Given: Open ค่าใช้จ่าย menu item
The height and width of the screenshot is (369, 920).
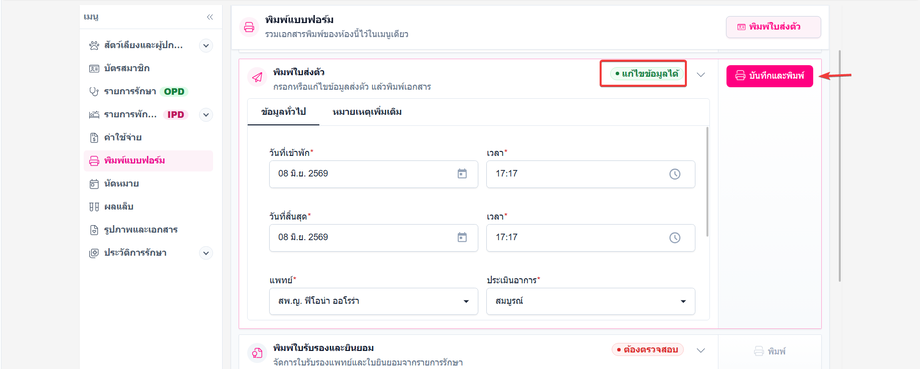Looking at the screenshot, I should pos(148,137).
